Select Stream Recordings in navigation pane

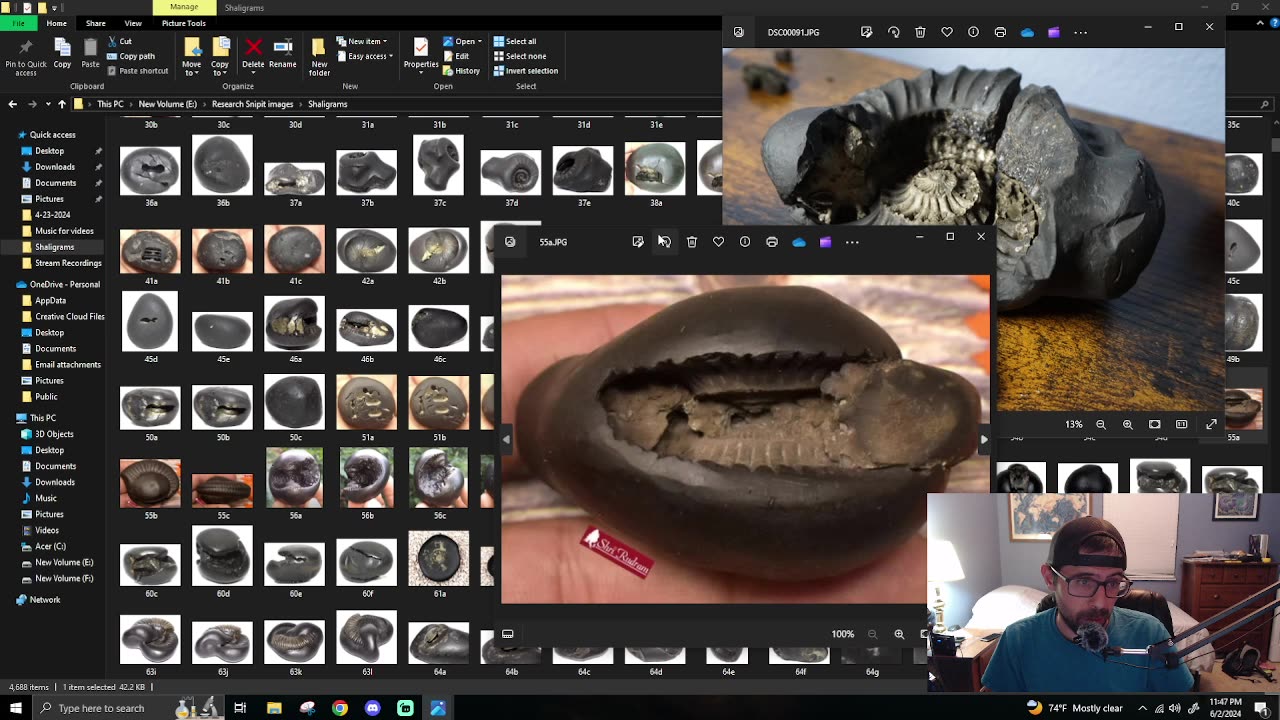click(68, 263)
